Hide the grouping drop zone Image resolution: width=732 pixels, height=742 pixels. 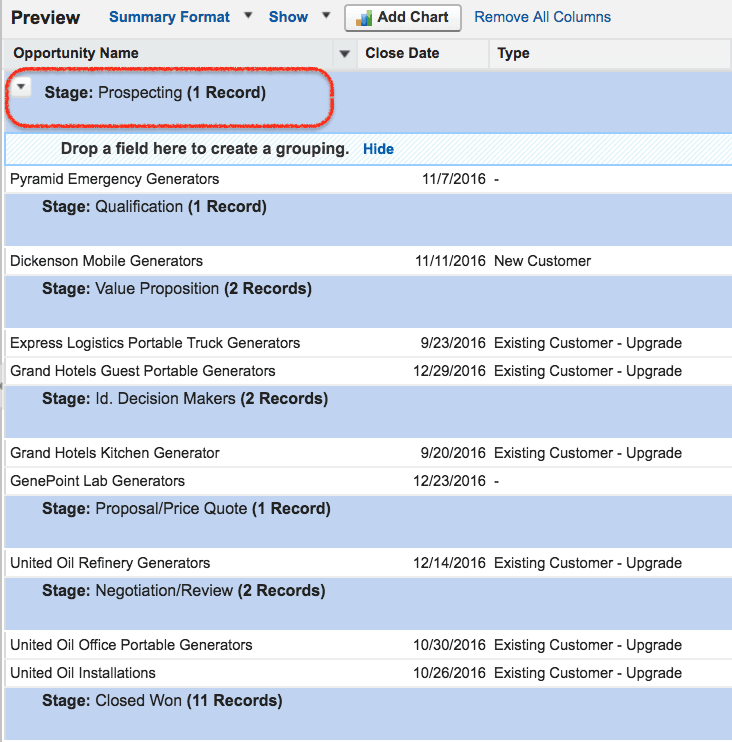pyautogui.click(x=378, y=149)
